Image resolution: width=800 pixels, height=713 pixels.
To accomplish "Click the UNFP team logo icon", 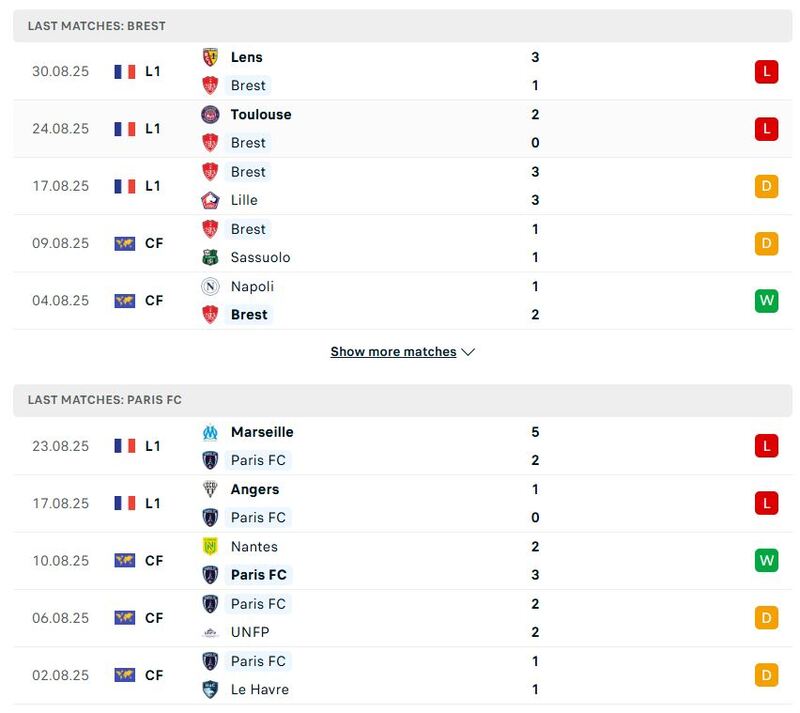I will [210, 632].
